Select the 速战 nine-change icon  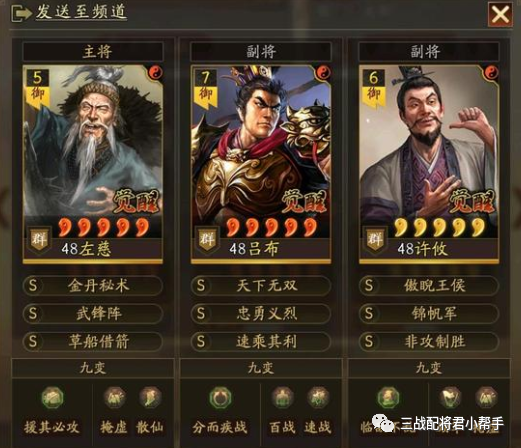(318, 397)
